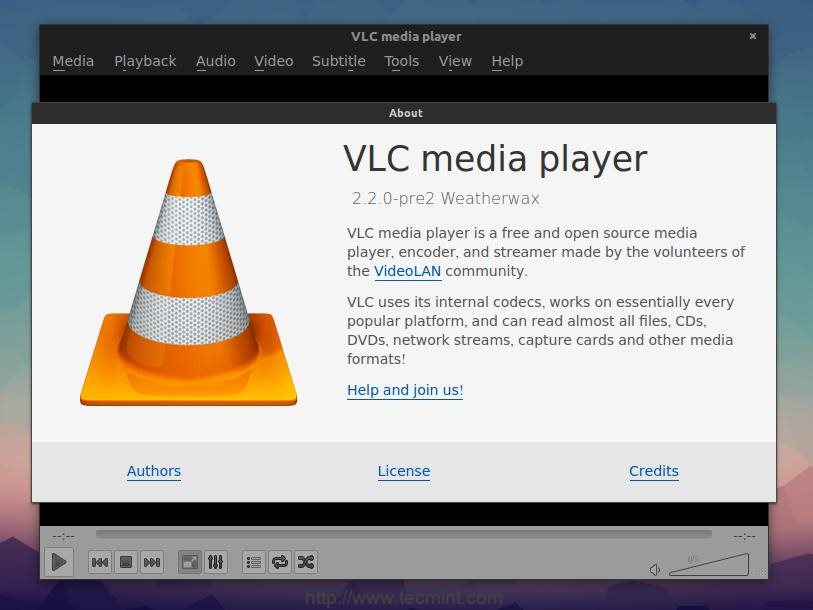The height and width of the screenshot is (610, 813).
Task: Adjust the volume slider
Action: click(x=709, y=566)
